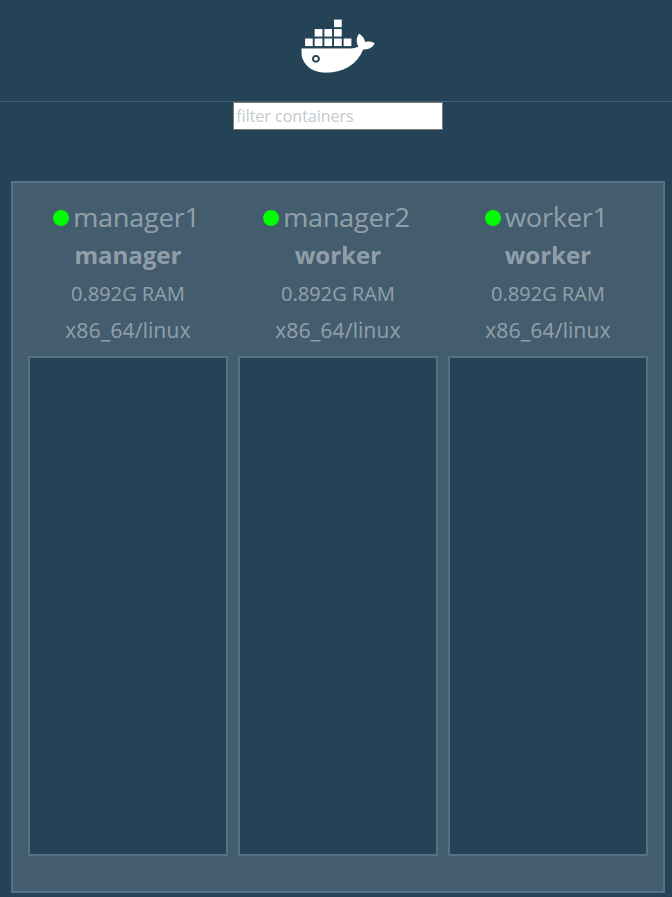Click the bold manager role under manager1
This screenshot has width=672, height=897.
128,256
